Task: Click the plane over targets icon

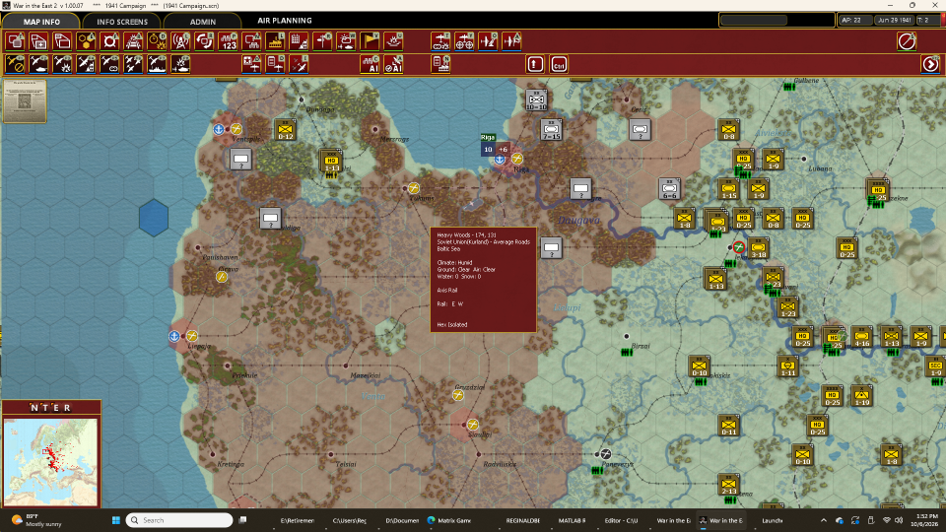Action: click(x=465, y=42)
